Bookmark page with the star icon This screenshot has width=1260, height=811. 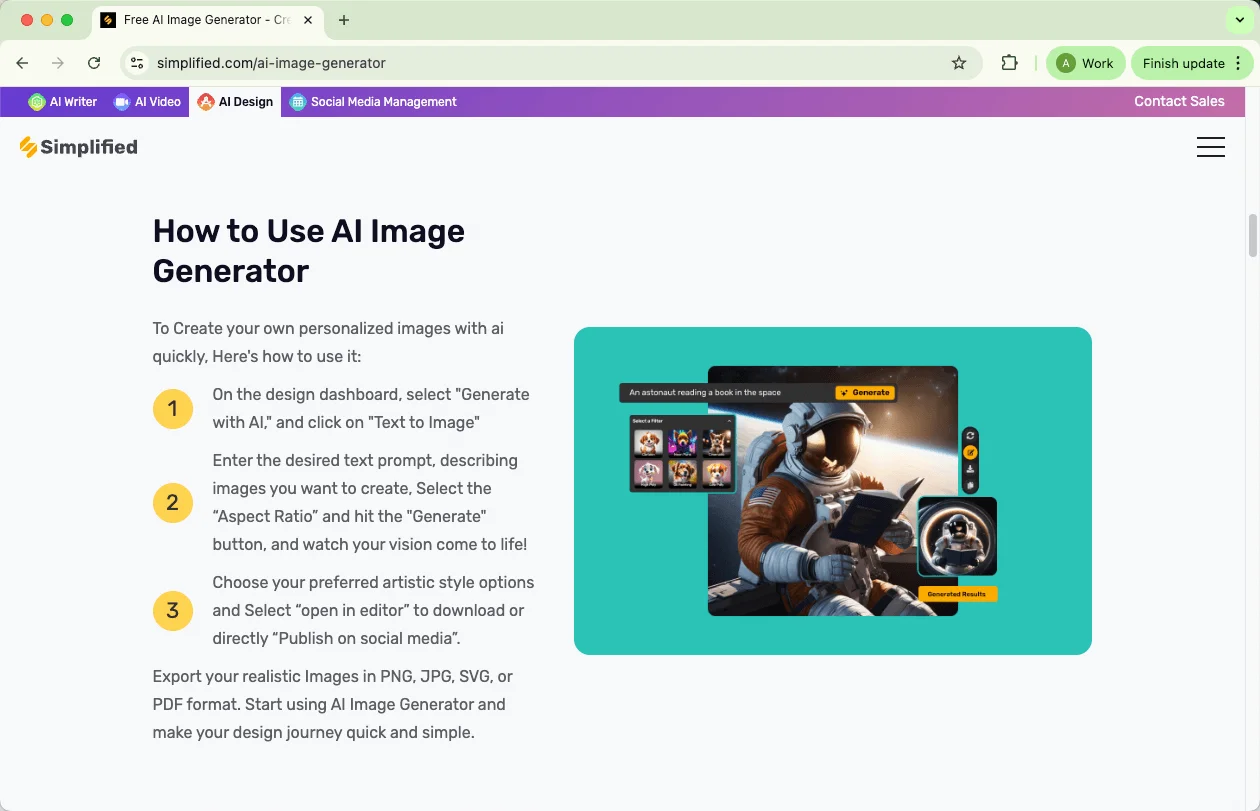(x=959, y=63)
